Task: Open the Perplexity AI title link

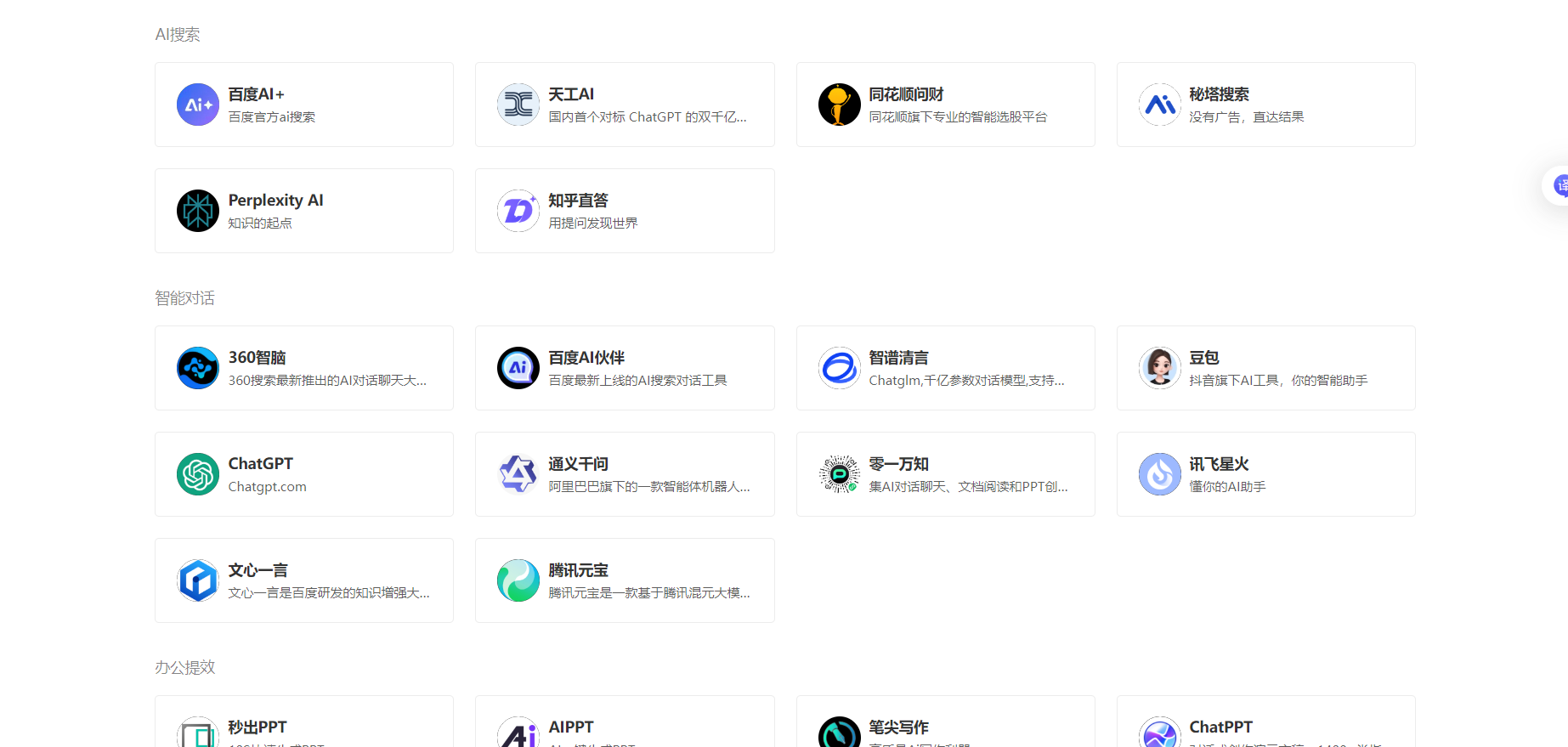Action: pos(275,201)
